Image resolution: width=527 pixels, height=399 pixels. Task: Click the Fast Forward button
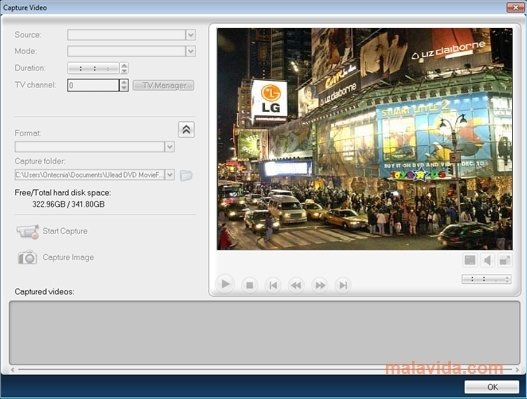pyautogui.click(x=320, y=285)
